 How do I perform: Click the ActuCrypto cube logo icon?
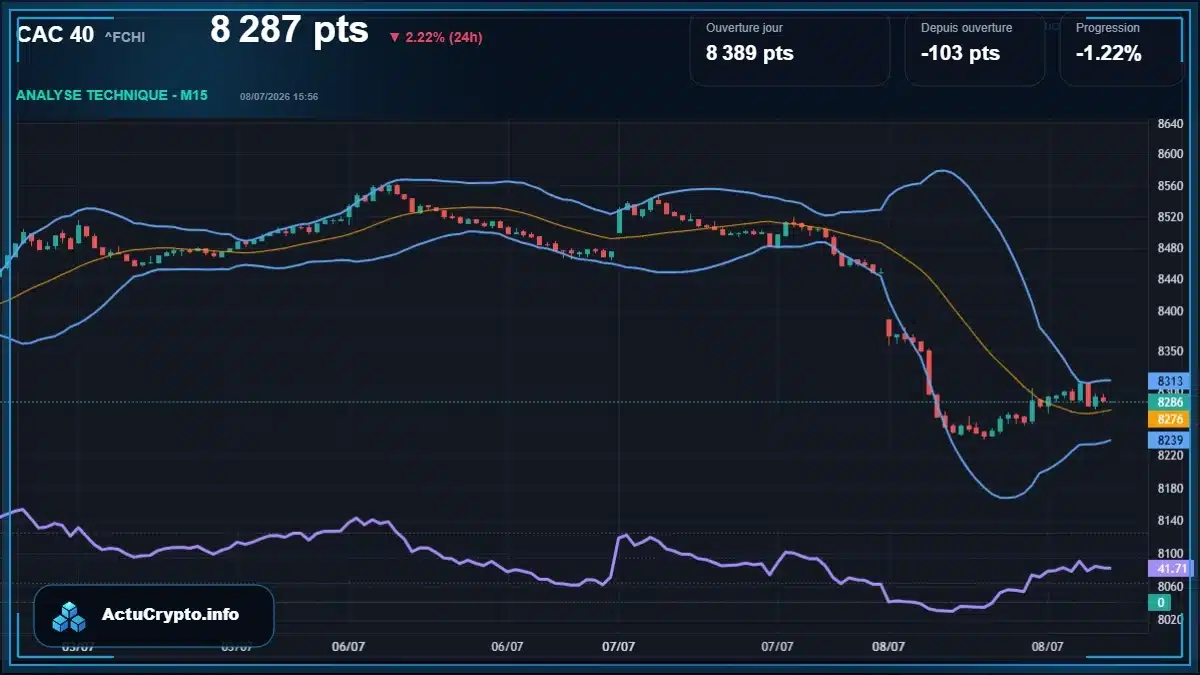pyautogui.click(x=70, y=616)
